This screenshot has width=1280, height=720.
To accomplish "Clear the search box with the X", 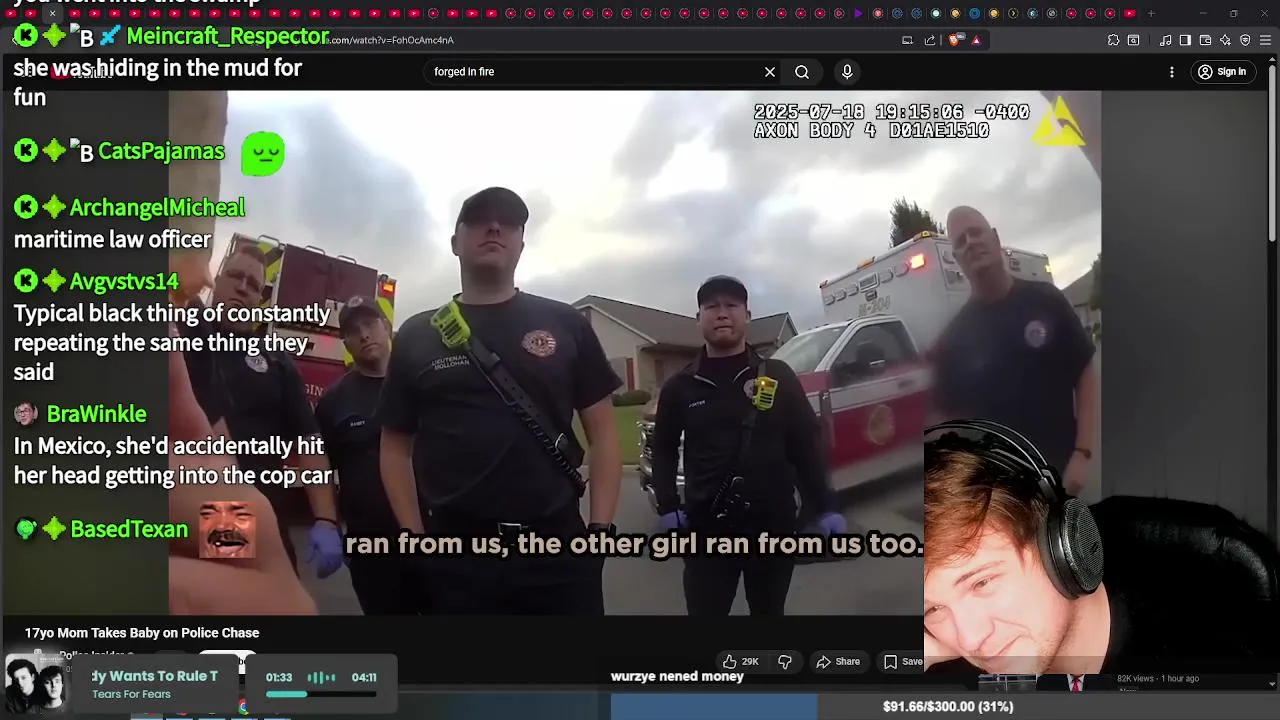I will click(770, 72).
